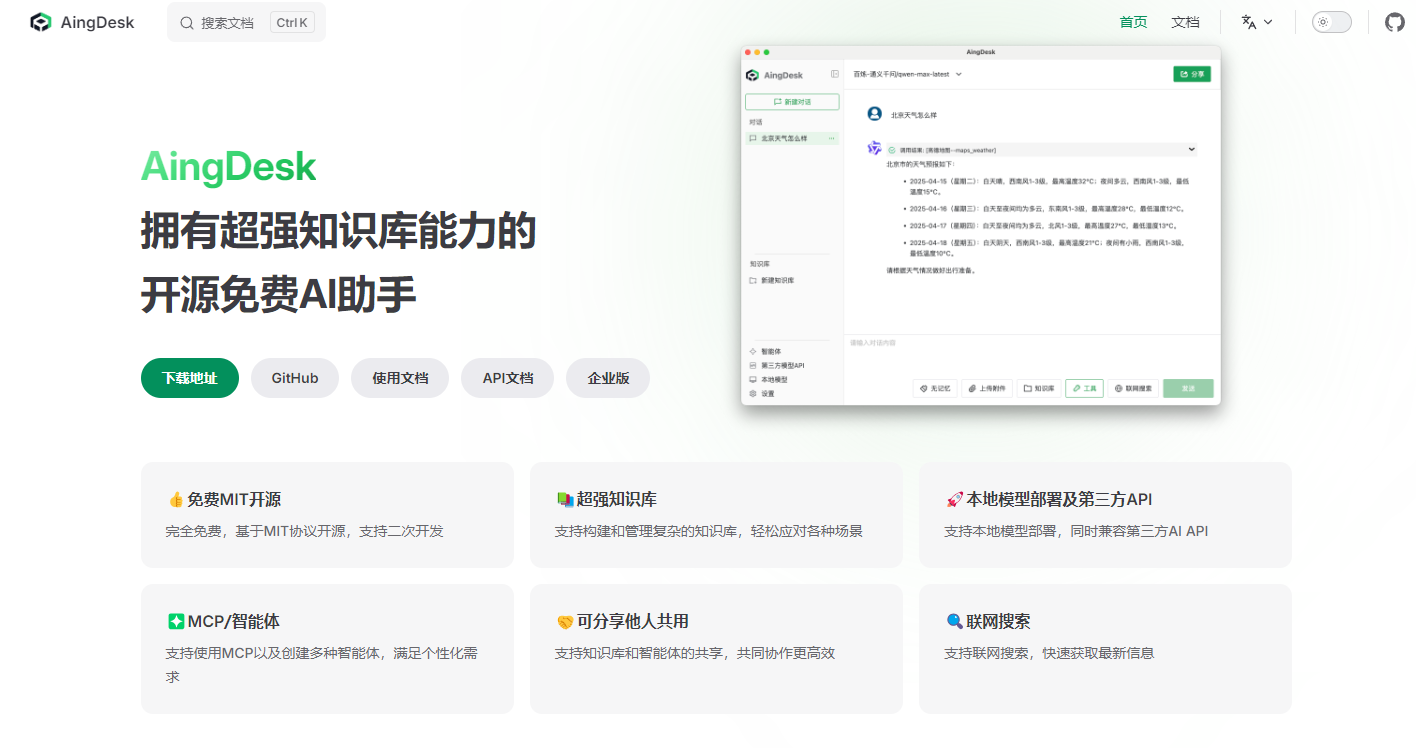The height and width of the screenshot is (748, 1416).
Task: Click the 下载地址 download button
Action: coord(190,378)
